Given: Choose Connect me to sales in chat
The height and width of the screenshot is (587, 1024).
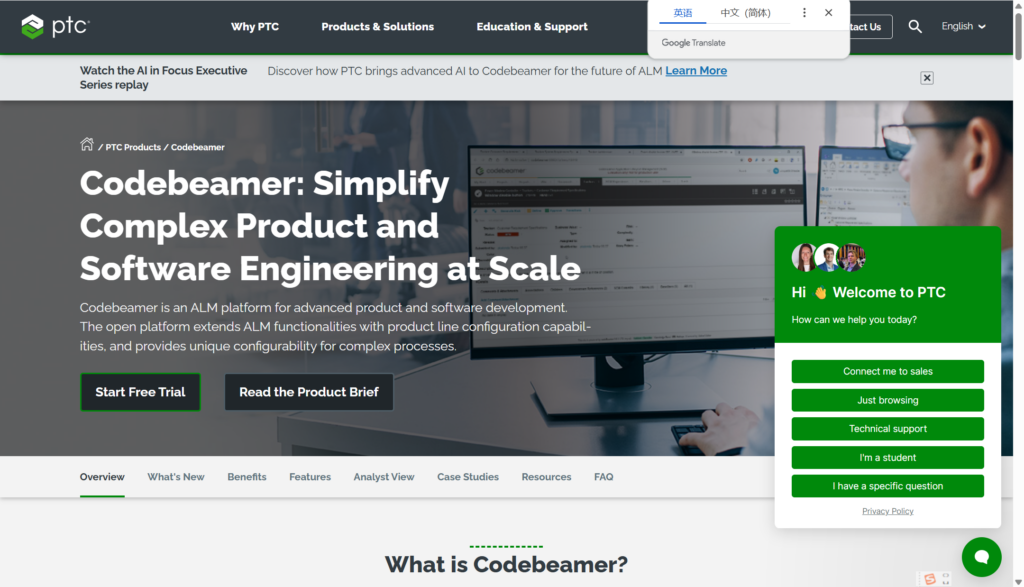Looking at the screenshot, I should coord(887,371).
